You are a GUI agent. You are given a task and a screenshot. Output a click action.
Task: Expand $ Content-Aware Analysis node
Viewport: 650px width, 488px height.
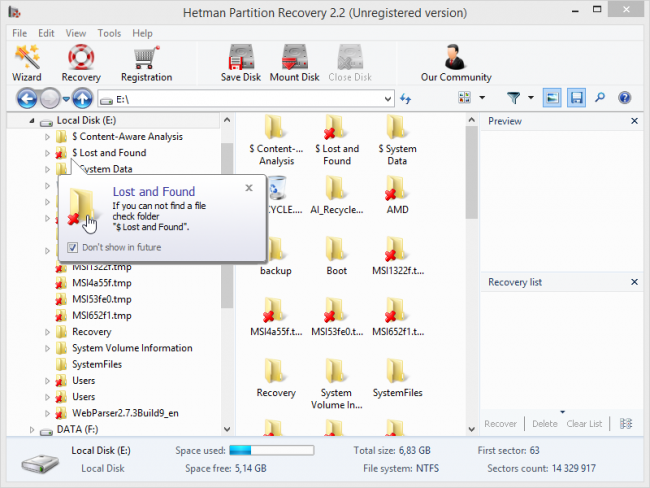point(47,137)
